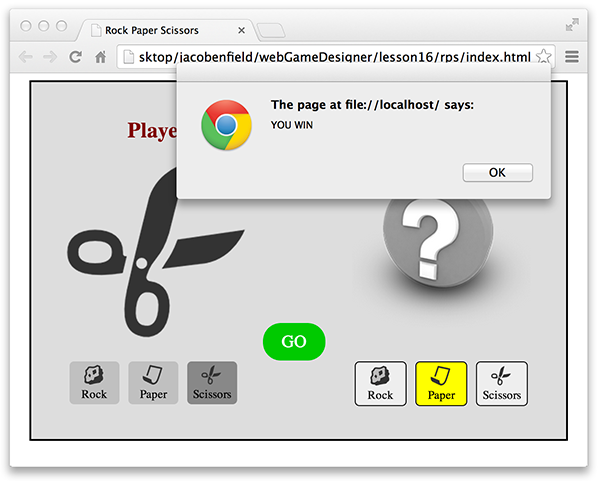Viewport: 600px width, 481px height.
Task: Click the red "Playe" heading text
Action: tap(152, 131)
